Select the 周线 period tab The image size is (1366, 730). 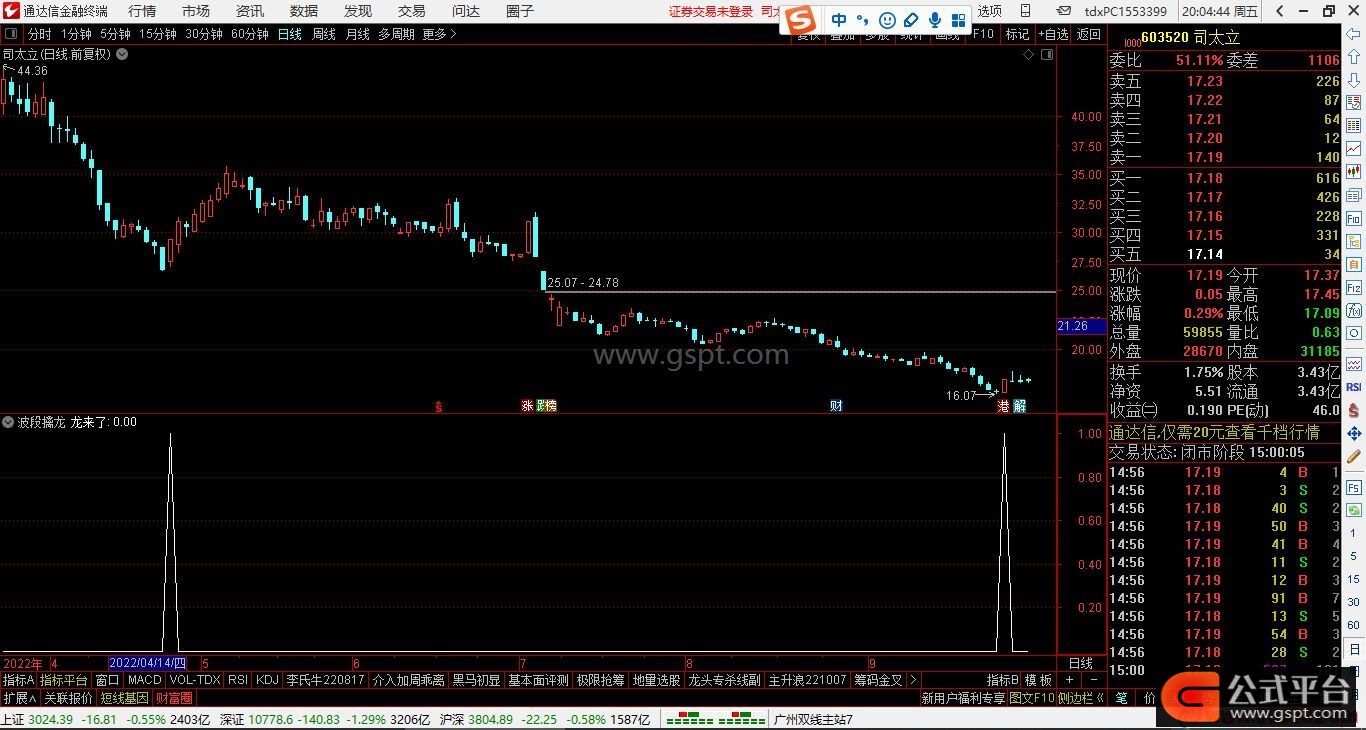coord(324,34)
